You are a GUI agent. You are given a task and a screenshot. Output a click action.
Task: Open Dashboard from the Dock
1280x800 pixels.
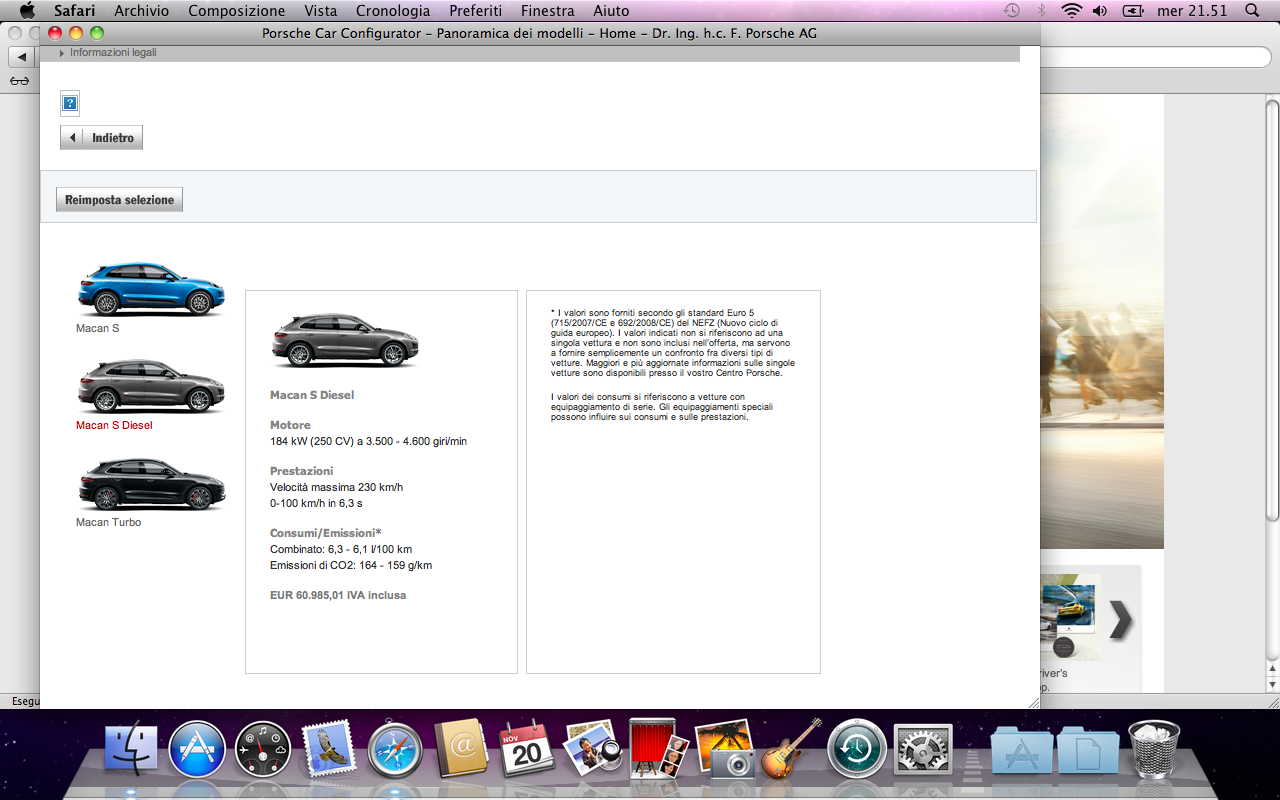point(263,749)
